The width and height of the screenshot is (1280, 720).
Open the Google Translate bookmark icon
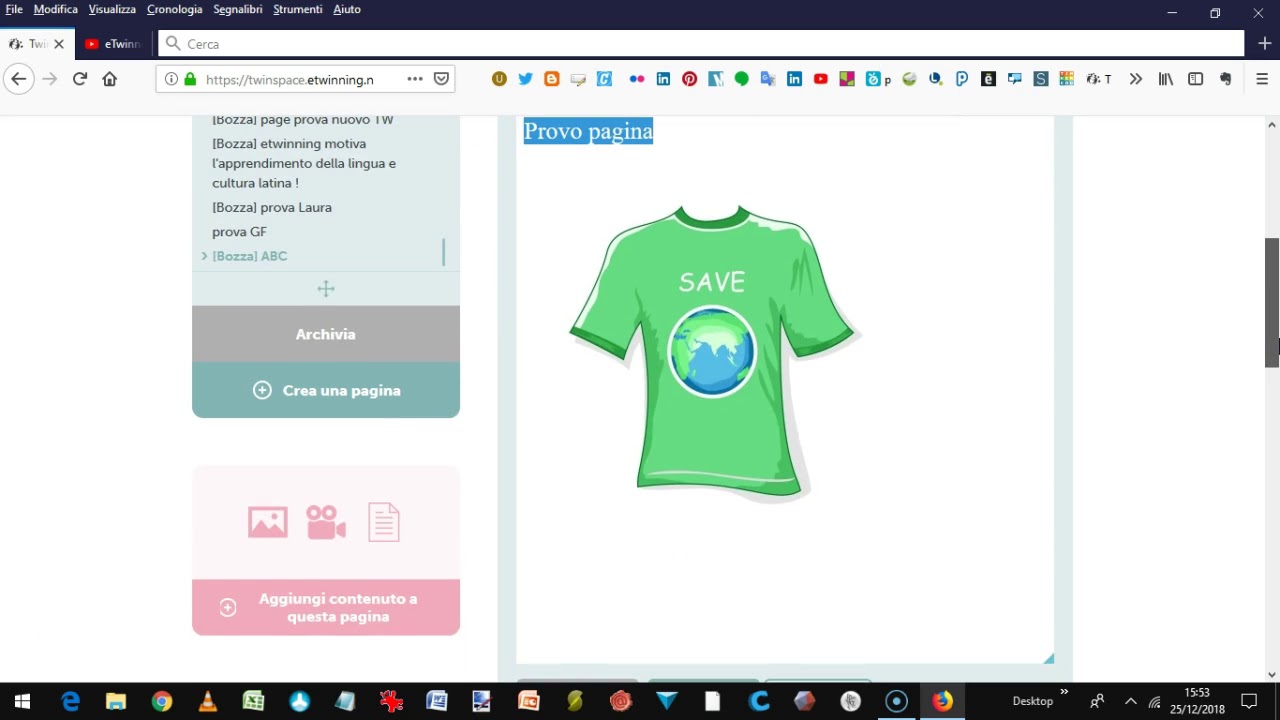768,79
